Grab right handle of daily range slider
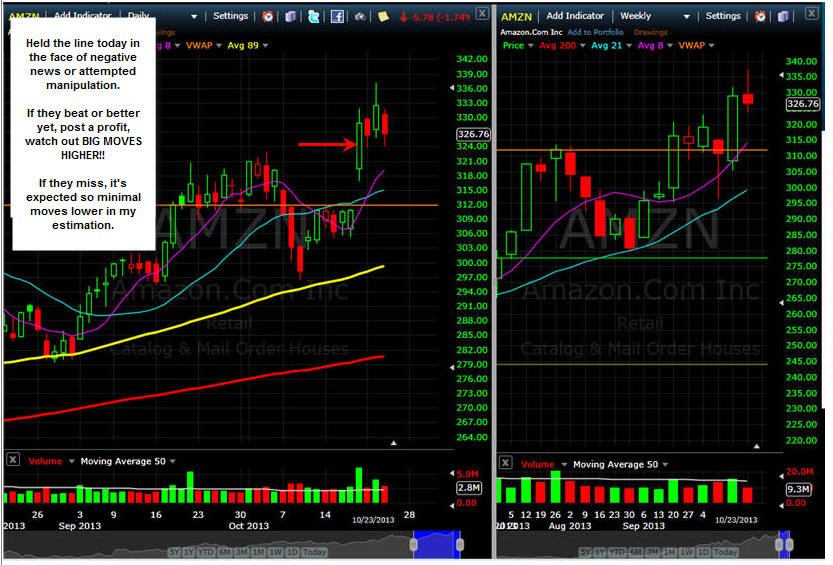Image resolution: width=833 pixels, height=565 pixels. coord(460,544)
